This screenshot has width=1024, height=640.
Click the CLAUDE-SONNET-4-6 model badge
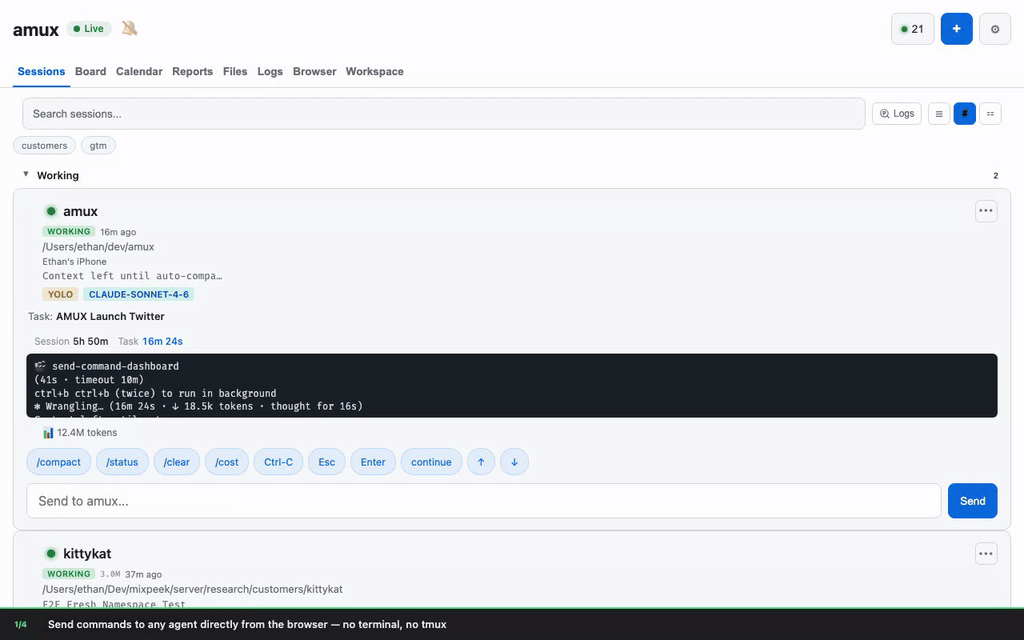pos(138,295)
